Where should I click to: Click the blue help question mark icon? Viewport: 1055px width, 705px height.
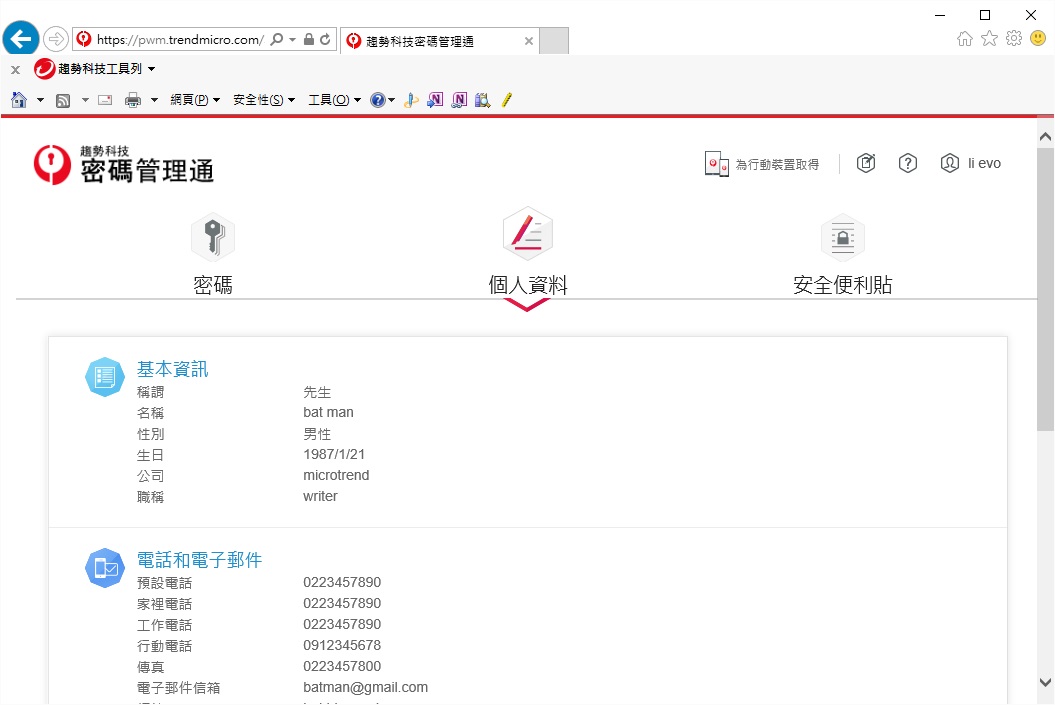(377, 100)
